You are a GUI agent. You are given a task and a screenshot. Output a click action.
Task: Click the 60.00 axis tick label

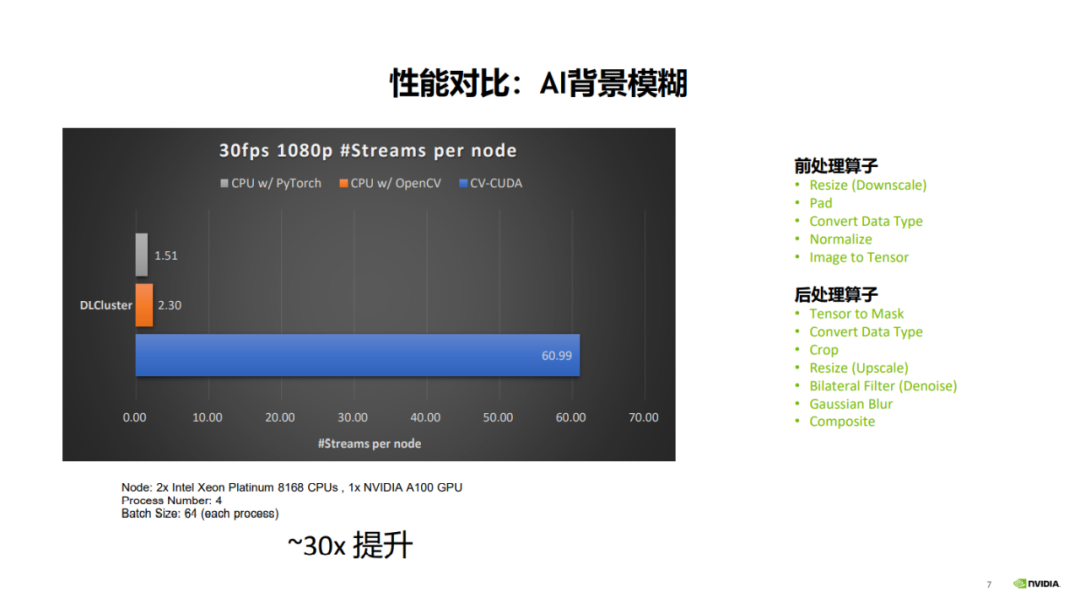571,417
